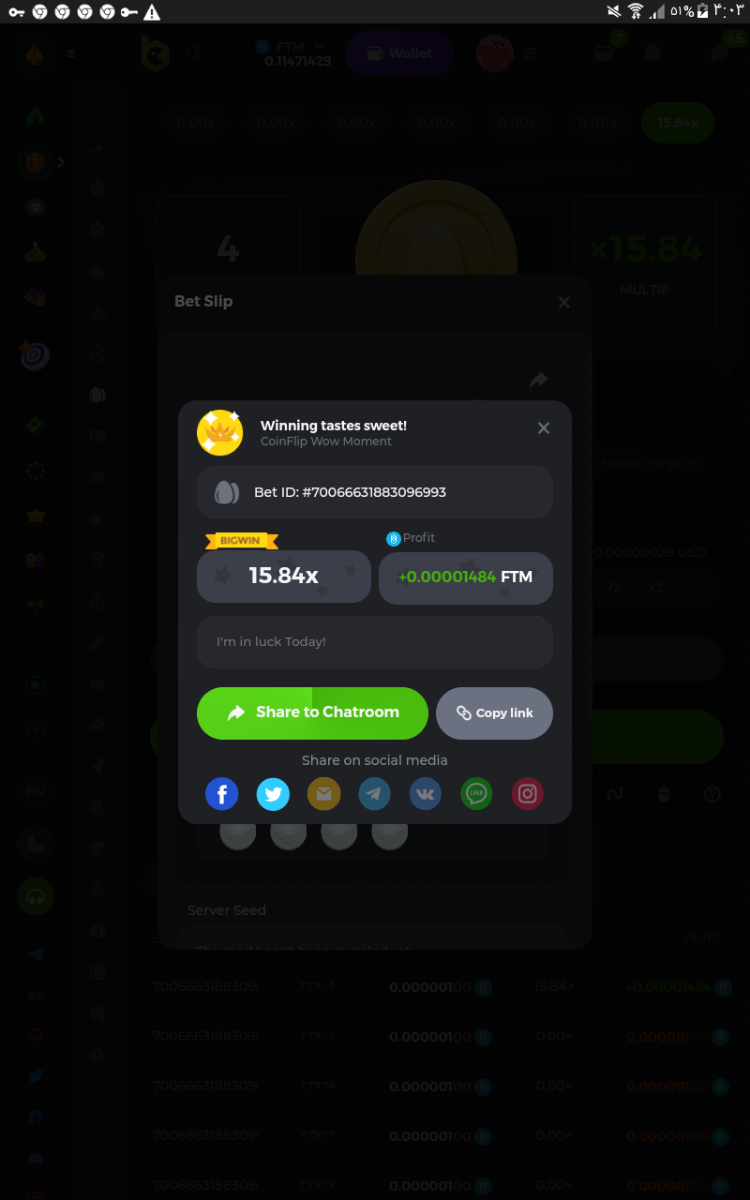Click the Share to Chatroom button
Viewport: 750px width, 1200px height.
(x=313, y=713)
